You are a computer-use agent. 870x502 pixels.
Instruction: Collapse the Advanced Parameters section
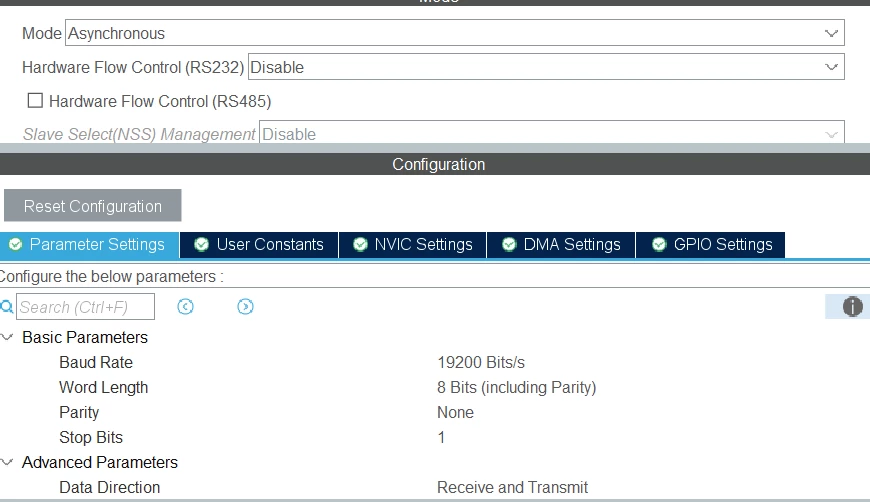7,462
